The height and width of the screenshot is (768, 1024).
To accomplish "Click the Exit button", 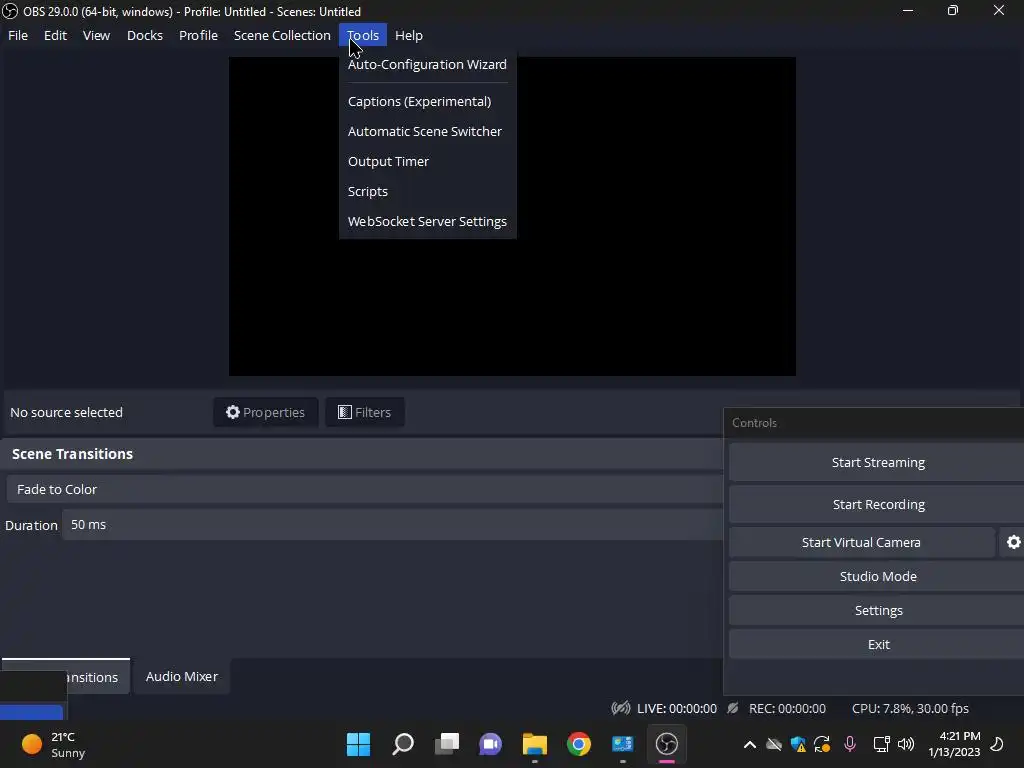I will coord(878,644).
